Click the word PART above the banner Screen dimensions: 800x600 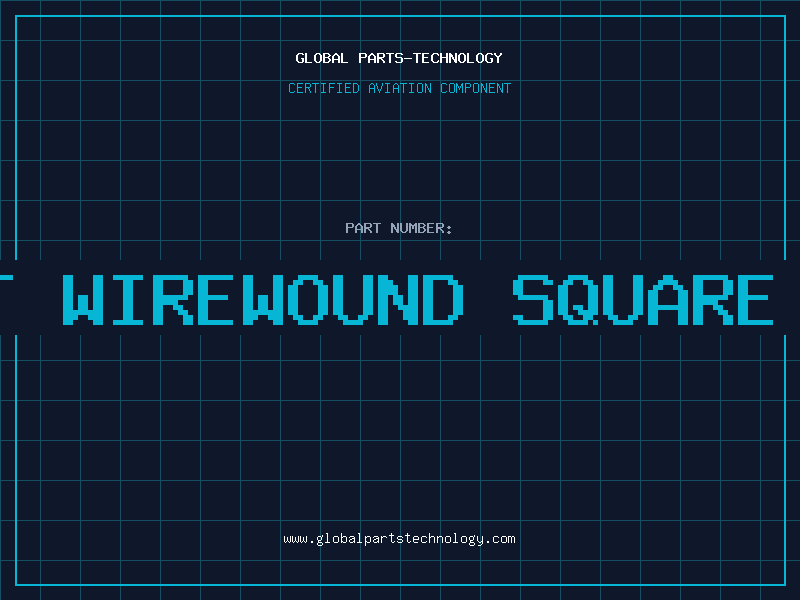[363, 228]
